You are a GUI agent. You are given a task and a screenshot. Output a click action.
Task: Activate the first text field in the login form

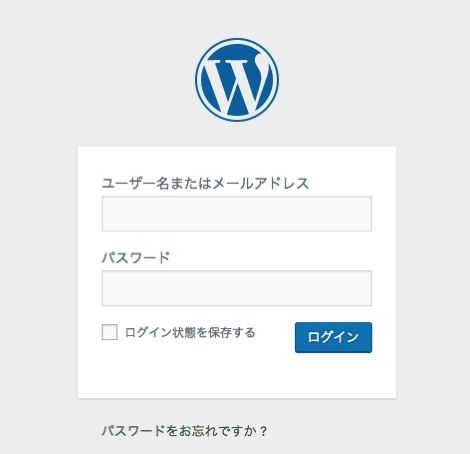(x=237, y=214)
